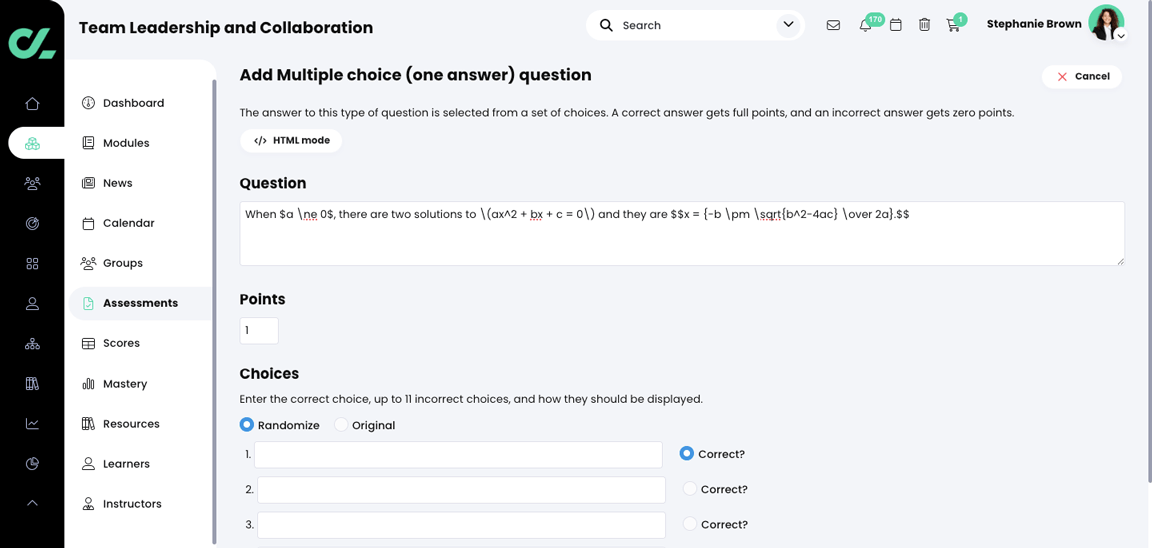Mark choice 1 as Correct
Screen dimensions: 1152x548
686,454
